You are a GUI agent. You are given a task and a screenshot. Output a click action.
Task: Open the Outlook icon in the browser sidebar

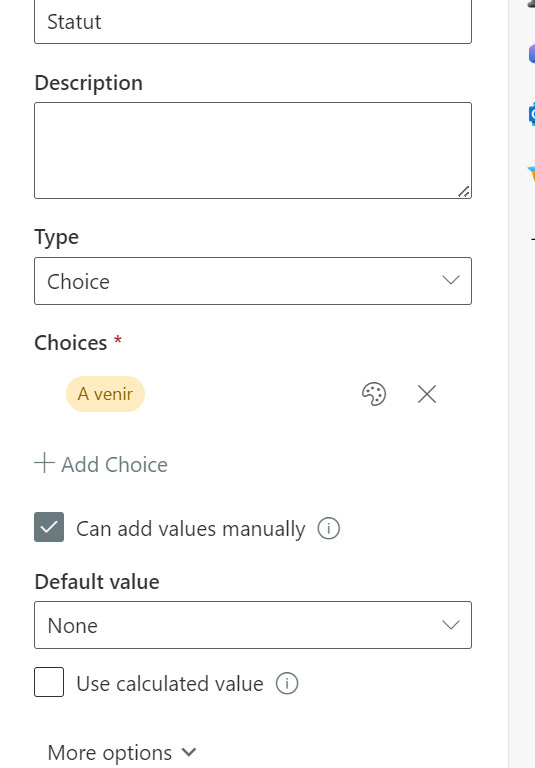click(x=531, y=114)
